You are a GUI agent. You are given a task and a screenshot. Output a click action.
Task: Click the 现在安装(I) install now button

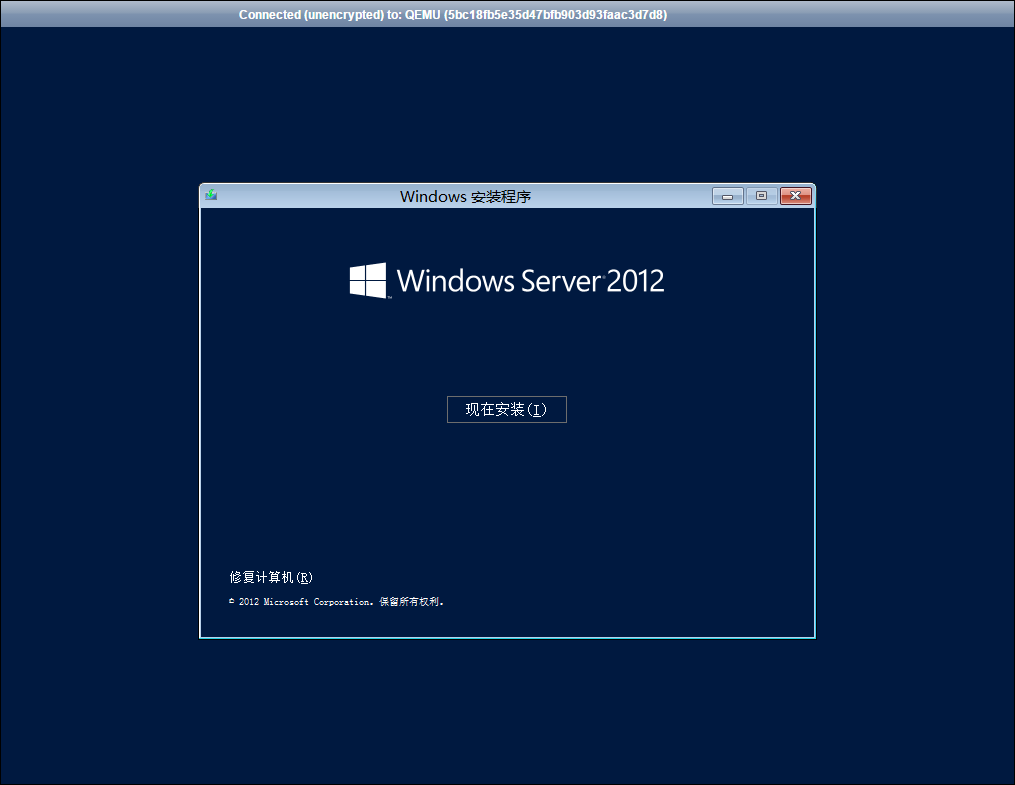click(x=506, y=409)
